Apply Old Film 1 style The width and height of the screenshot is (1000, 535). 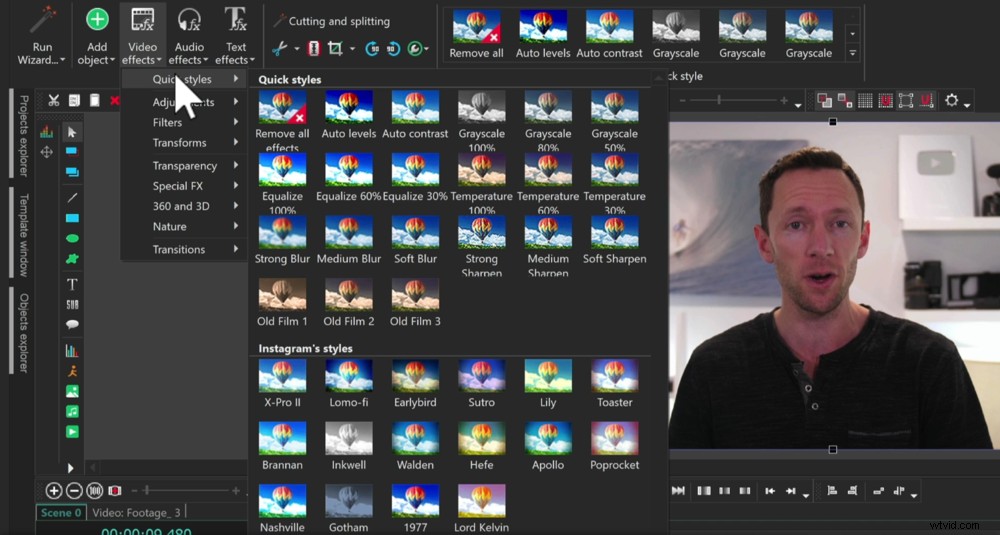tap(282, 302)
